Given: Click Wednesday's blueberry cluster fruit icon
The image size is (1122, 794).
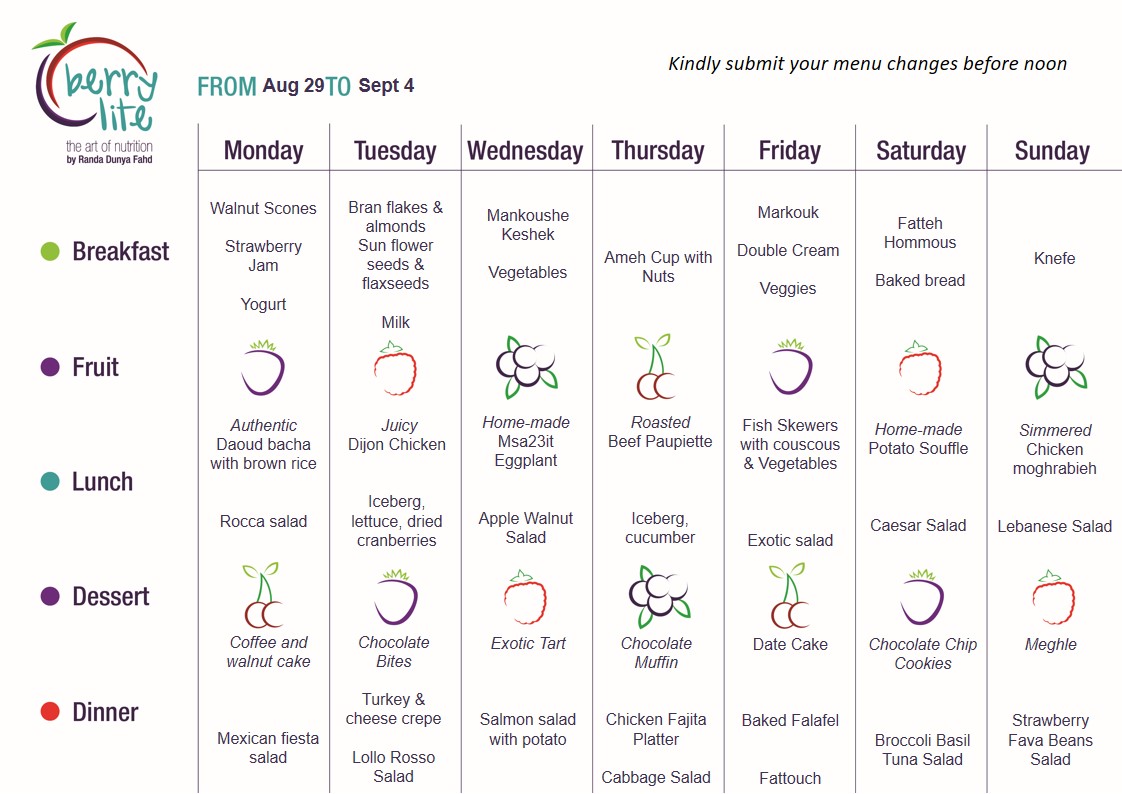Looking at the screenshot, I should (527, 367).
